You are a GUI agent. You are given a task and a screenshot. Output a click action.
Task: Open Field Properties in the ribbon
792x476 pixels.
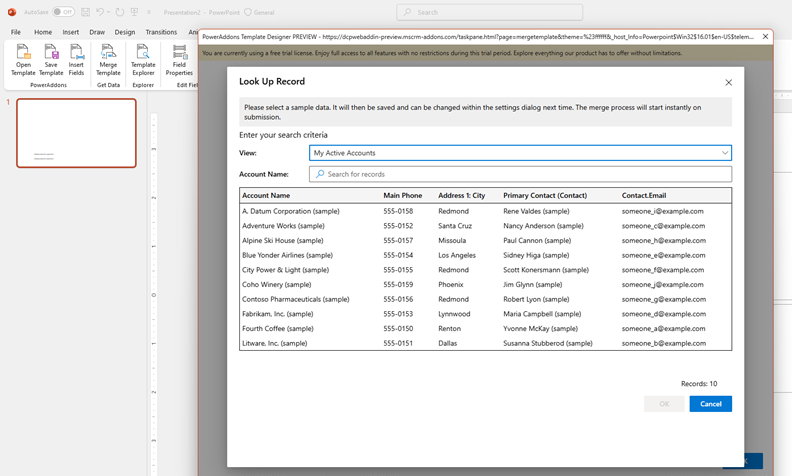click(x=179, y=60)
